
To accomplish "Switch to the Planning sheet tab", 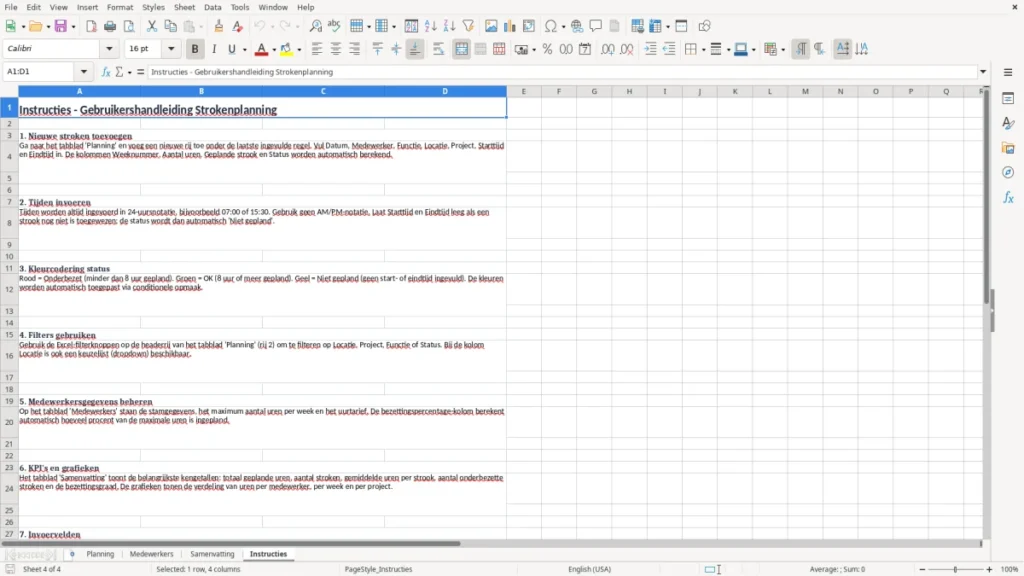I will click(100, 554).
